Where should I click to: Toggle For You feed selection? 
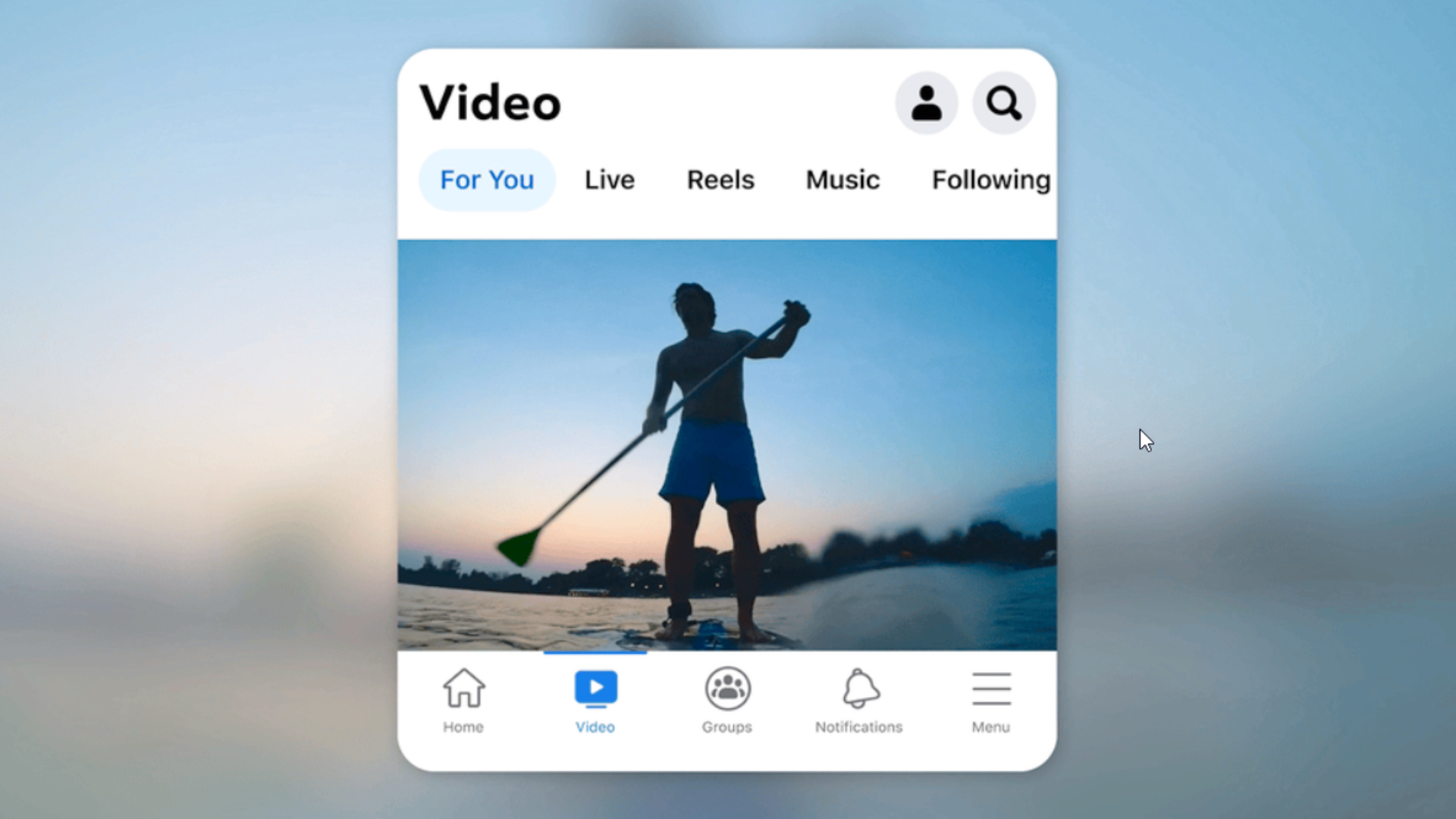tap(485, 180)
